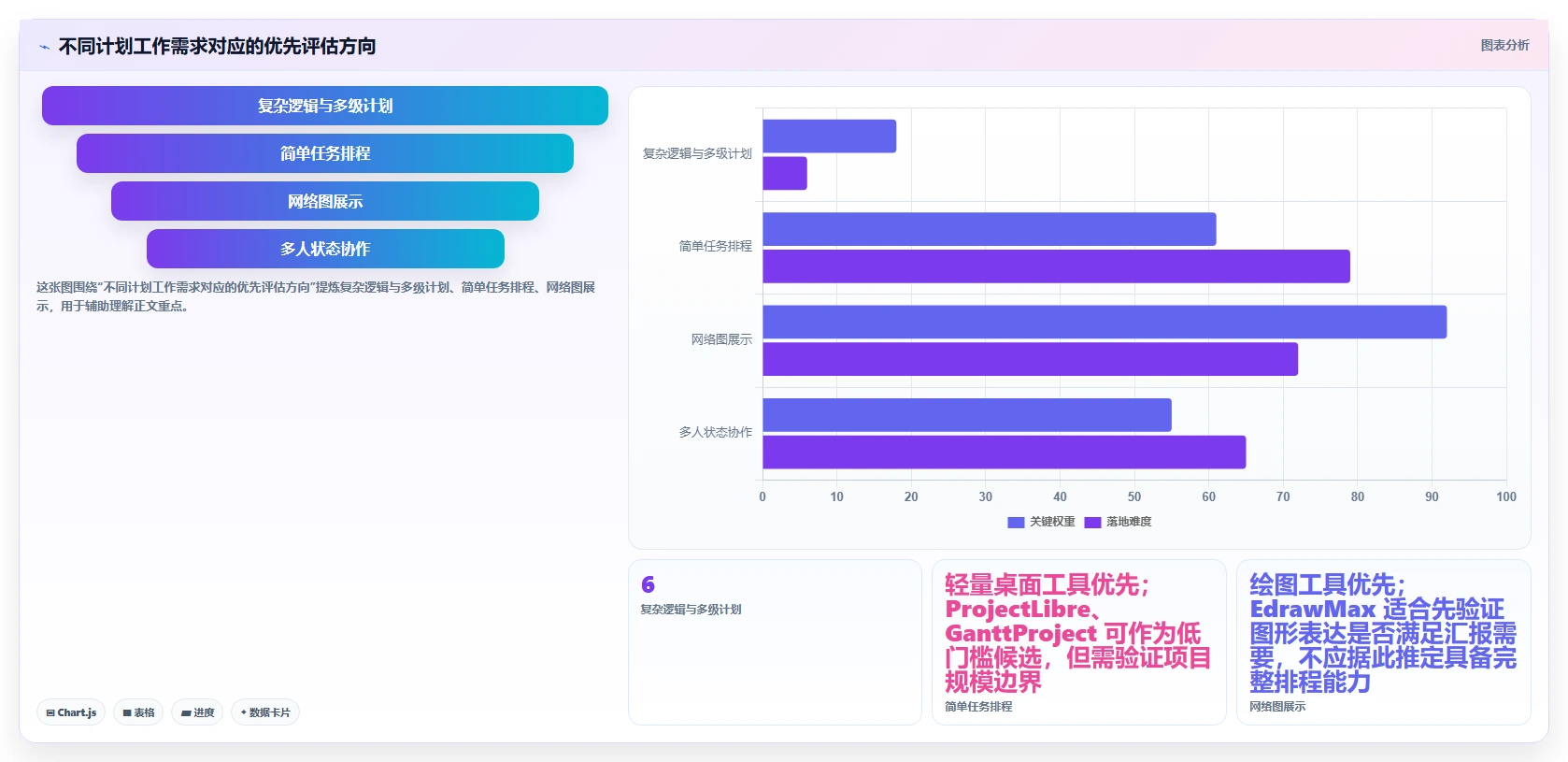Toggle the 关键权重 legend color box
This screenshot has height=762, width=1568.
(x=1016, y=522)
